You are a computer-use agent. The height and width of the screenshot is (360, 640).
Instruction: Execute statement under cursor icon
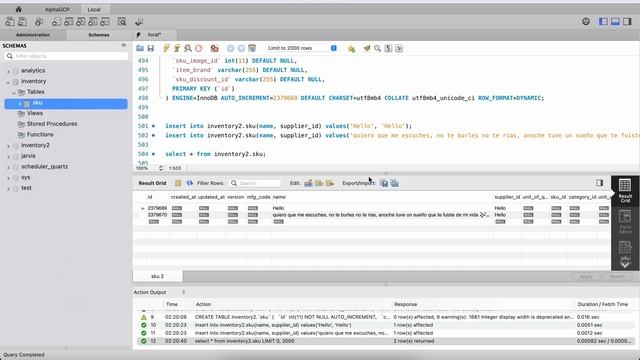click(177, 48)
